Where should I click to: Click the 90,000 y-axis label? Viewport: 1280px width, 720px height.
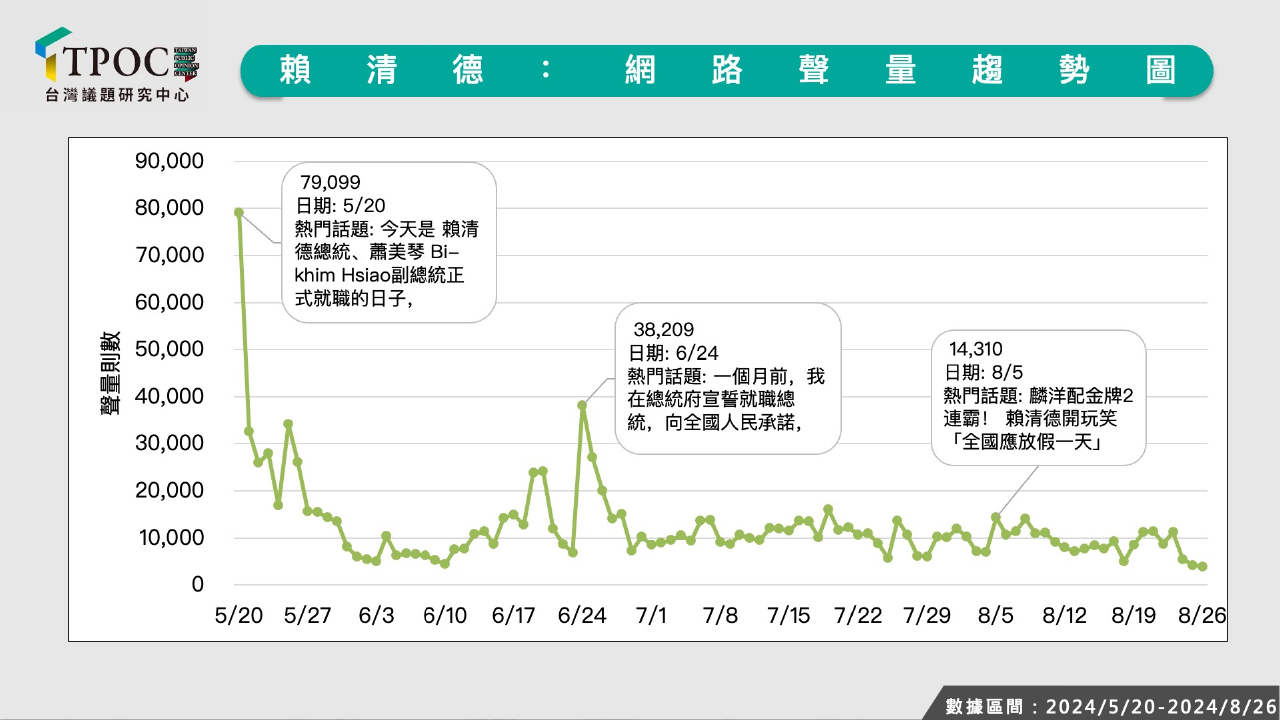click(167, 161)
